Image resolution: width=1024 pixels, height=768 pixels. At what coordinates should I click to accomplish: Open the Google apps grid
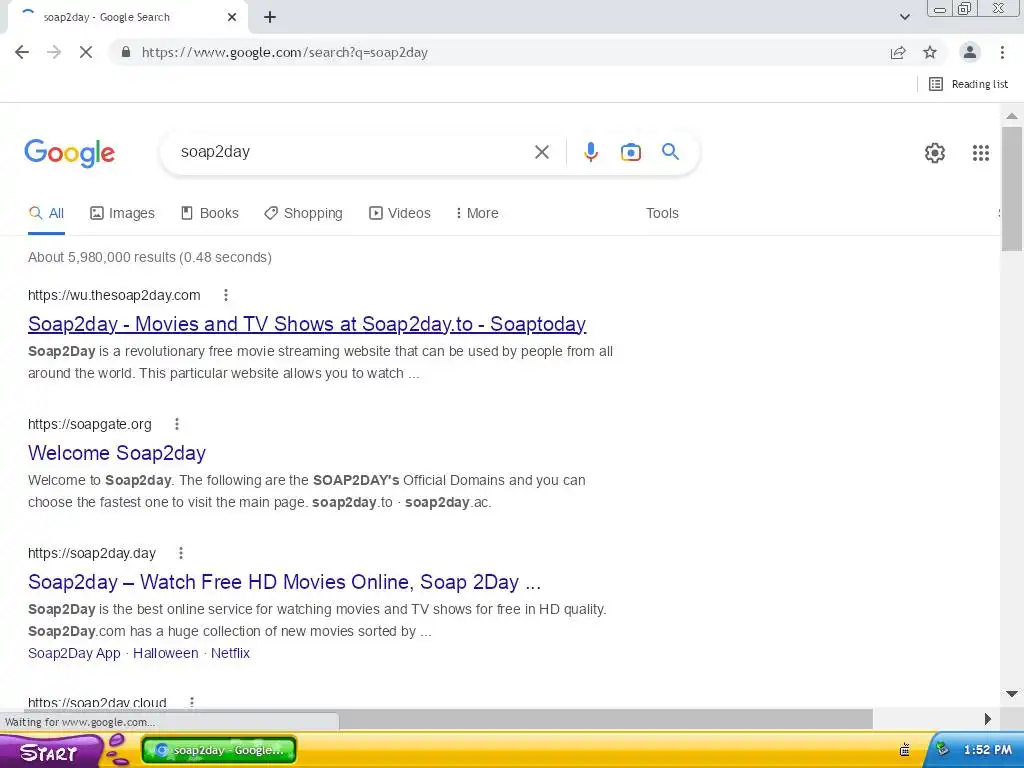(x=980, y=153)
